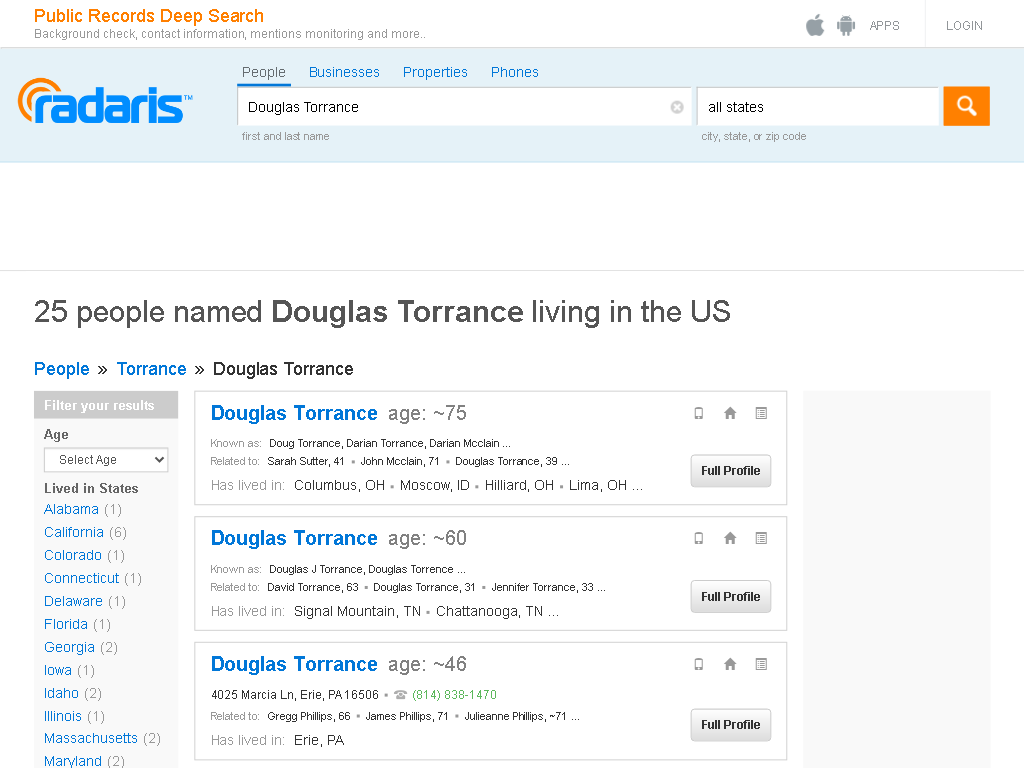Viewport: 1024px width, 768px height.
Task: Click the Radaris logo
Action: (105, 101)
